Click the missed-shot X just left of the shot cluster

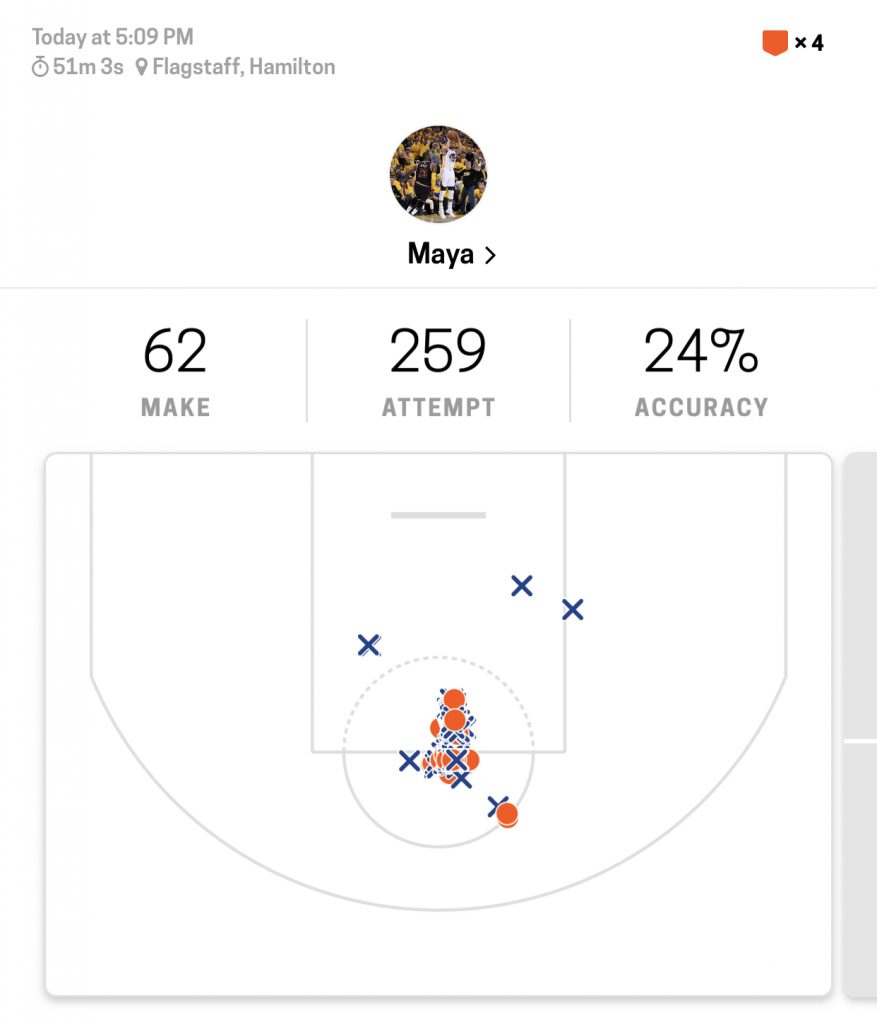point(409,761)
